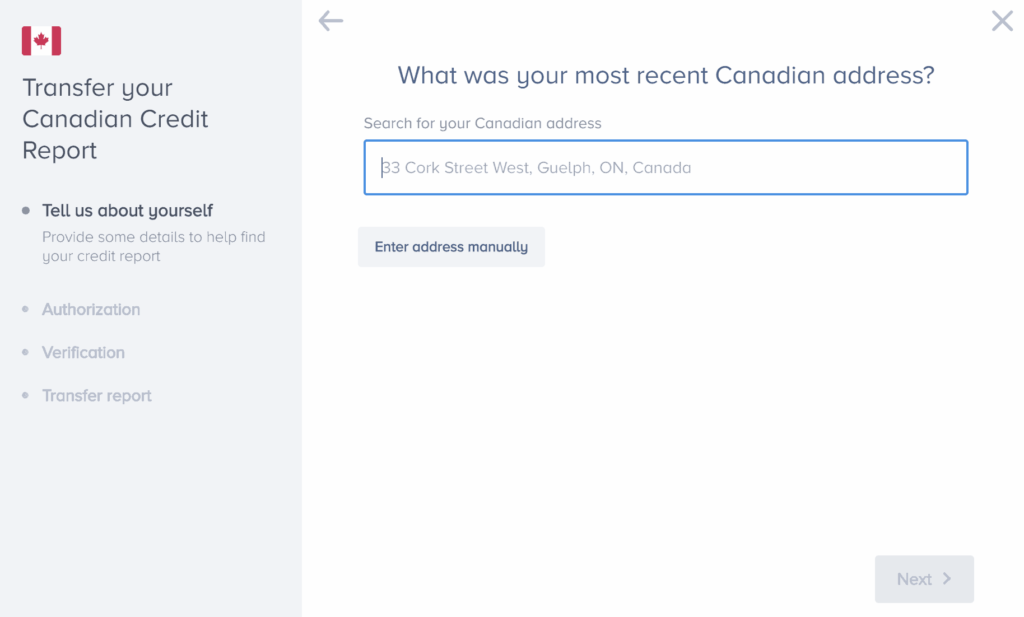Image resolution: width=1024 pixels, height=617 pixels.
Task: Click the Search for your Canadian address label
Action: (482, 124)
